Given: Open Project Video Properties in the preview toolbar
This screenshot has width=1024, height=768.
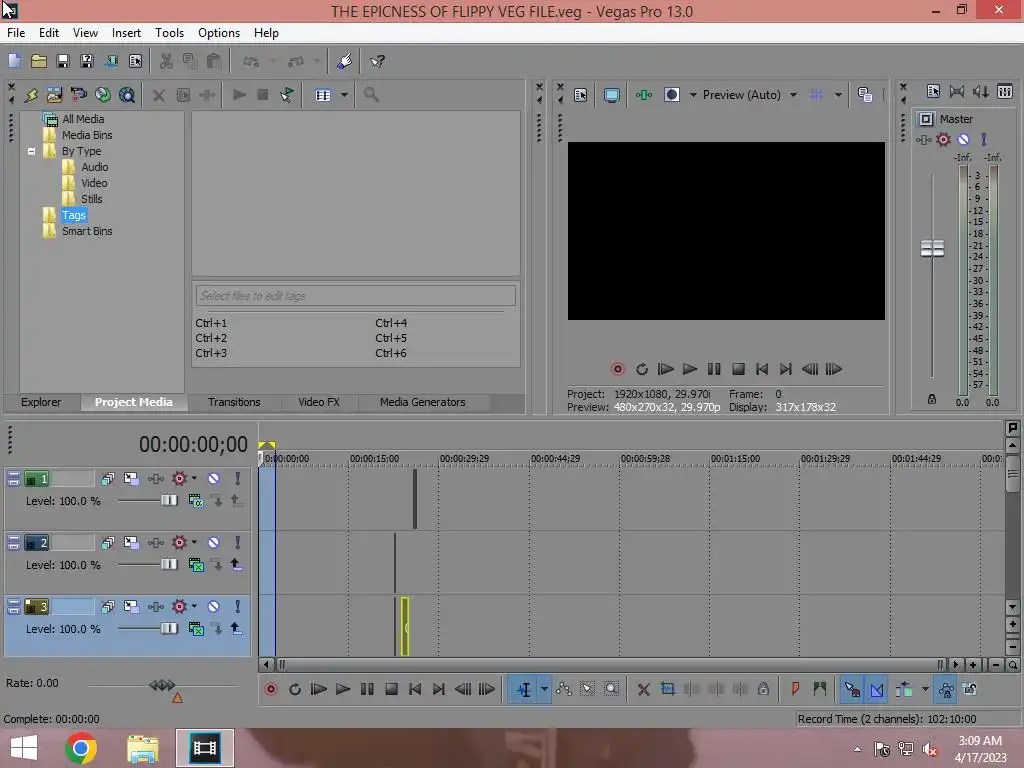Looking at the screenshot, I should pyautogui.click(x=581, y=95).
